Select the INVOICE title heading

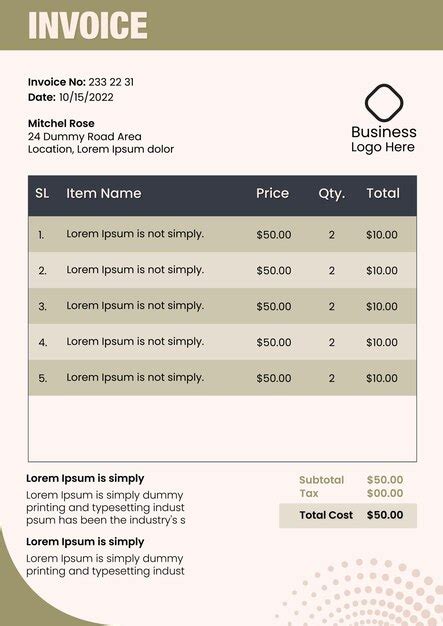tap(88, 26)
